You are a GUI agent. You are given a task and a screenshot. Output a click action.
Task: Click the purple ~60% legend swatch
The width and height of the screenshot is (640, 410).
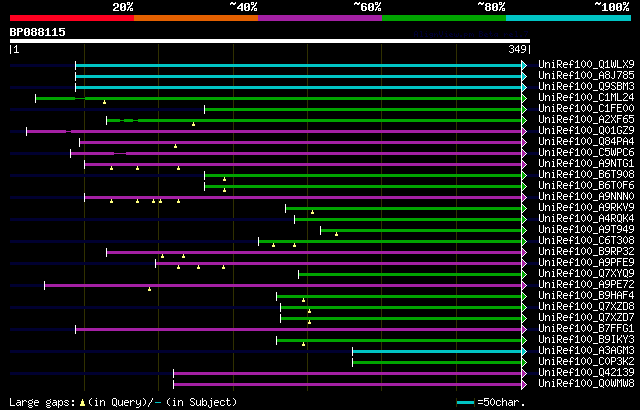[320, 18]
